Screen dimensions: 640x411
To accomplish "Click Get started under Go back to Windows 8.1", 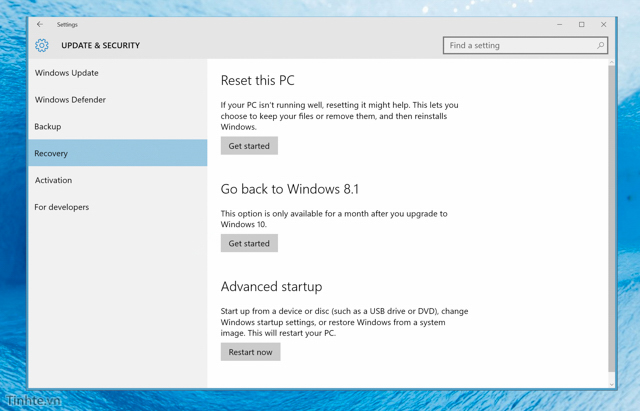I will (249, 243).
